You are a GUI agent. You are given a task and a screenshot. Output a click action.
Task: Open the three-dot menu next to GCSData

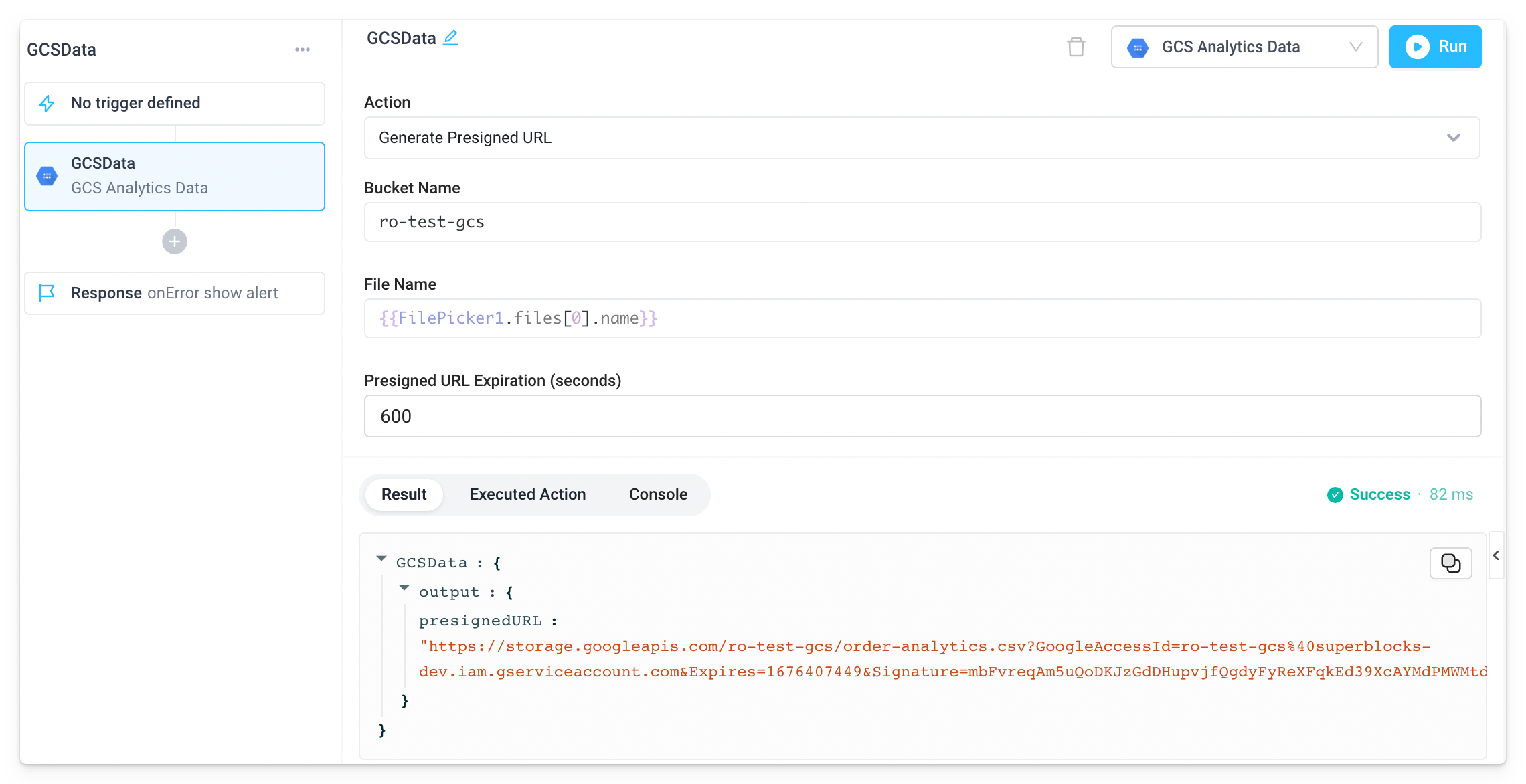click(303, 49)
